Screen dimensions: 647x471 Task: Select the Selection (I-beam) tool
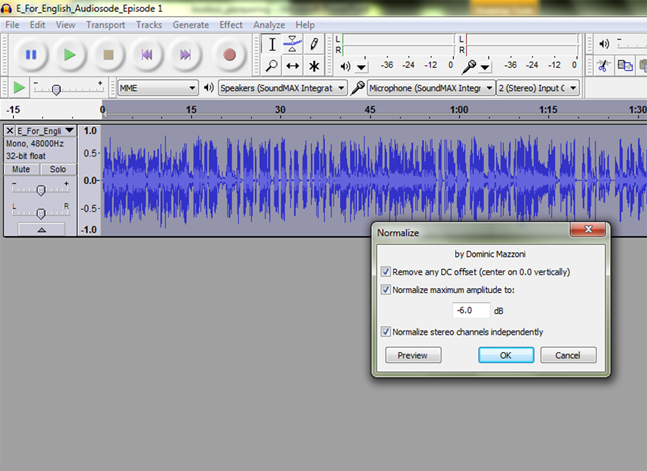click(271, 44)
